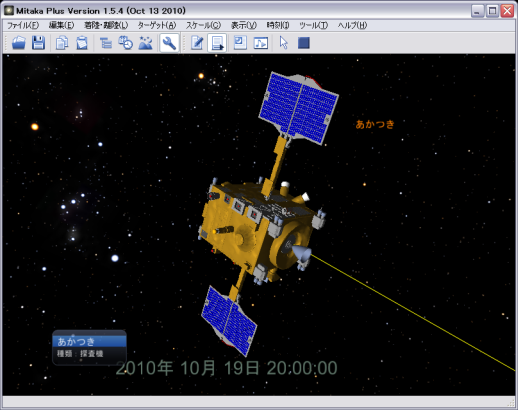The image size is (518, 410).
Task: Click the notepad with pencil icon
Action: point(197,43)
